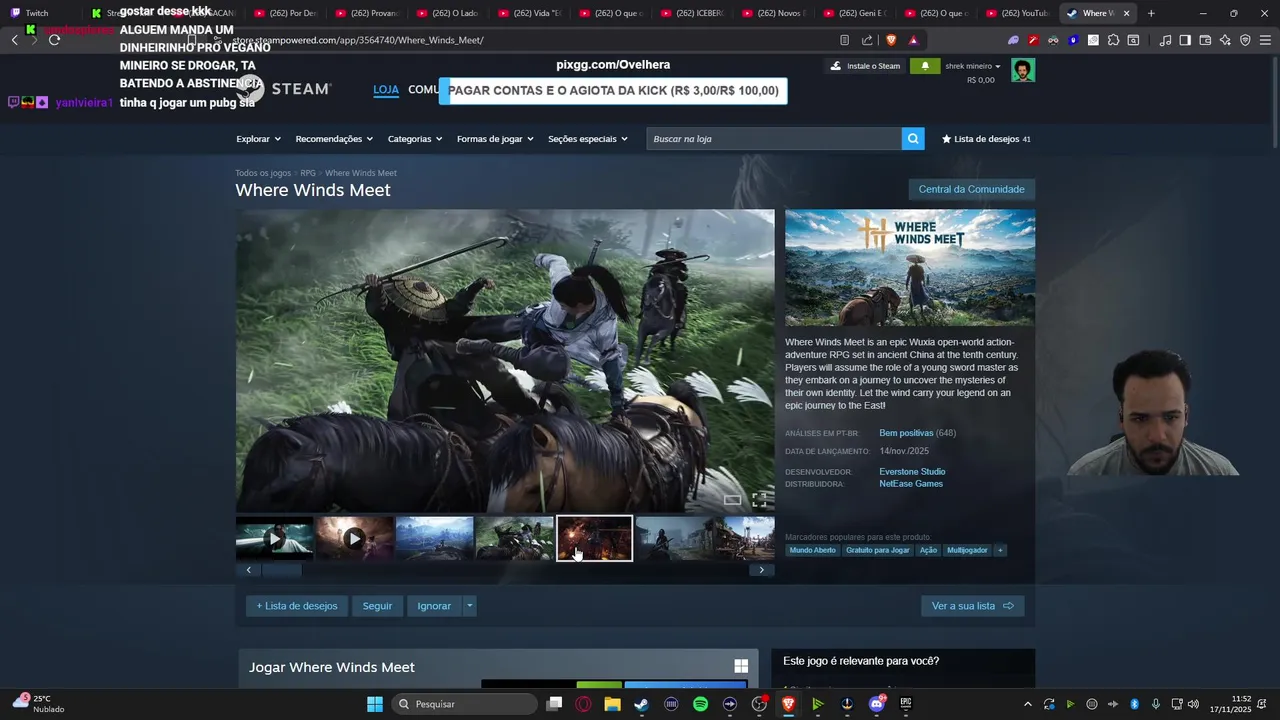
Task: Open the dropdown arrow beside Ignorar
Action: (469, 606)
